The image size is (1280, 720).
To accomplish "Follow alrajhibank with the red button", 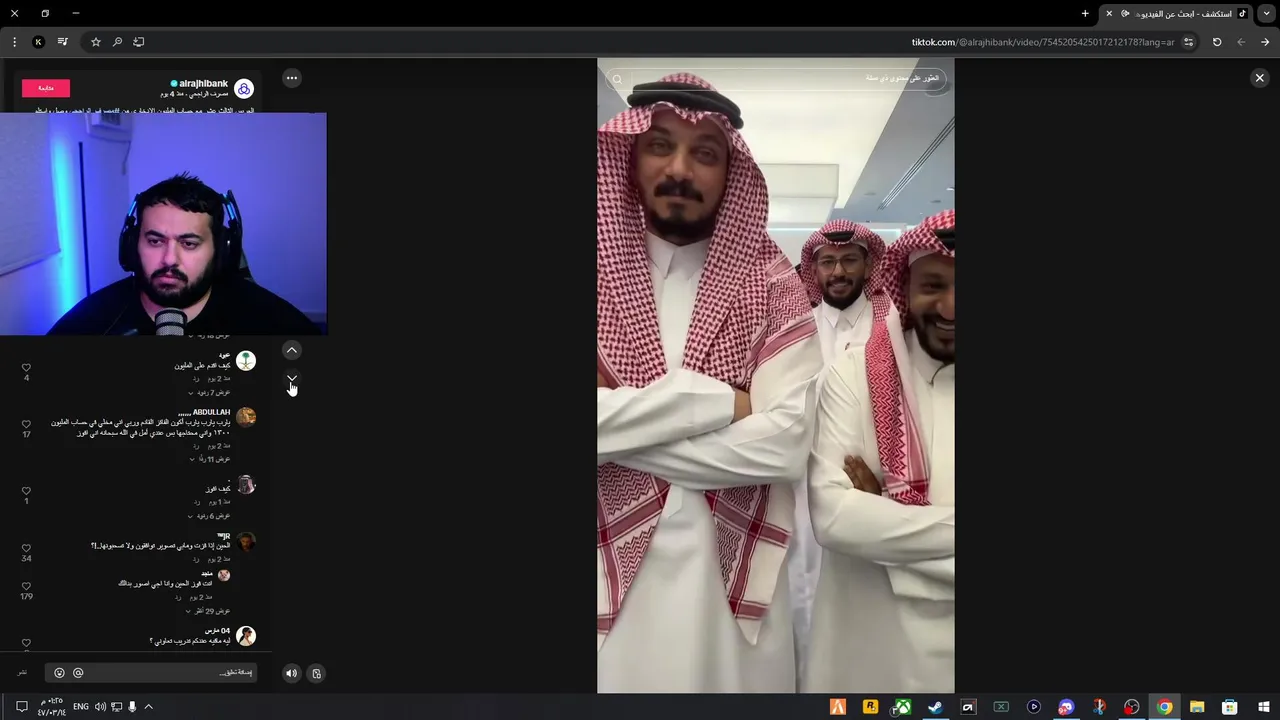I will pos(46,88).
